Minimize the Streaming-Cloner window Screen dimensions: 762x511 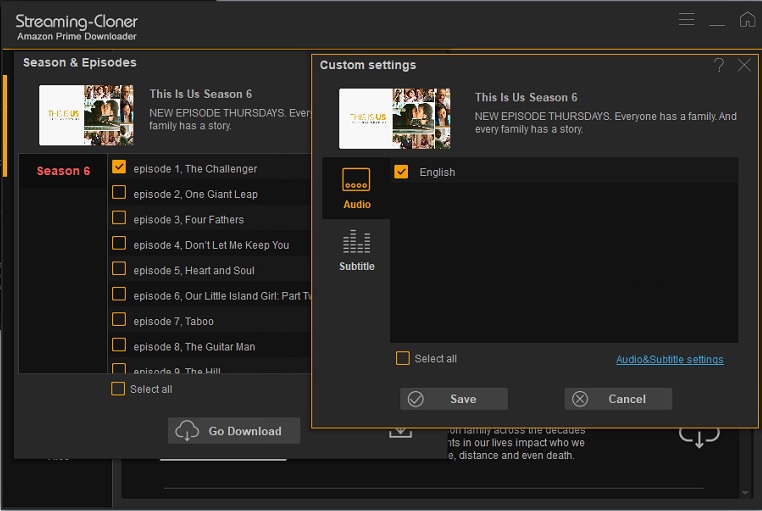coord(717,23)
